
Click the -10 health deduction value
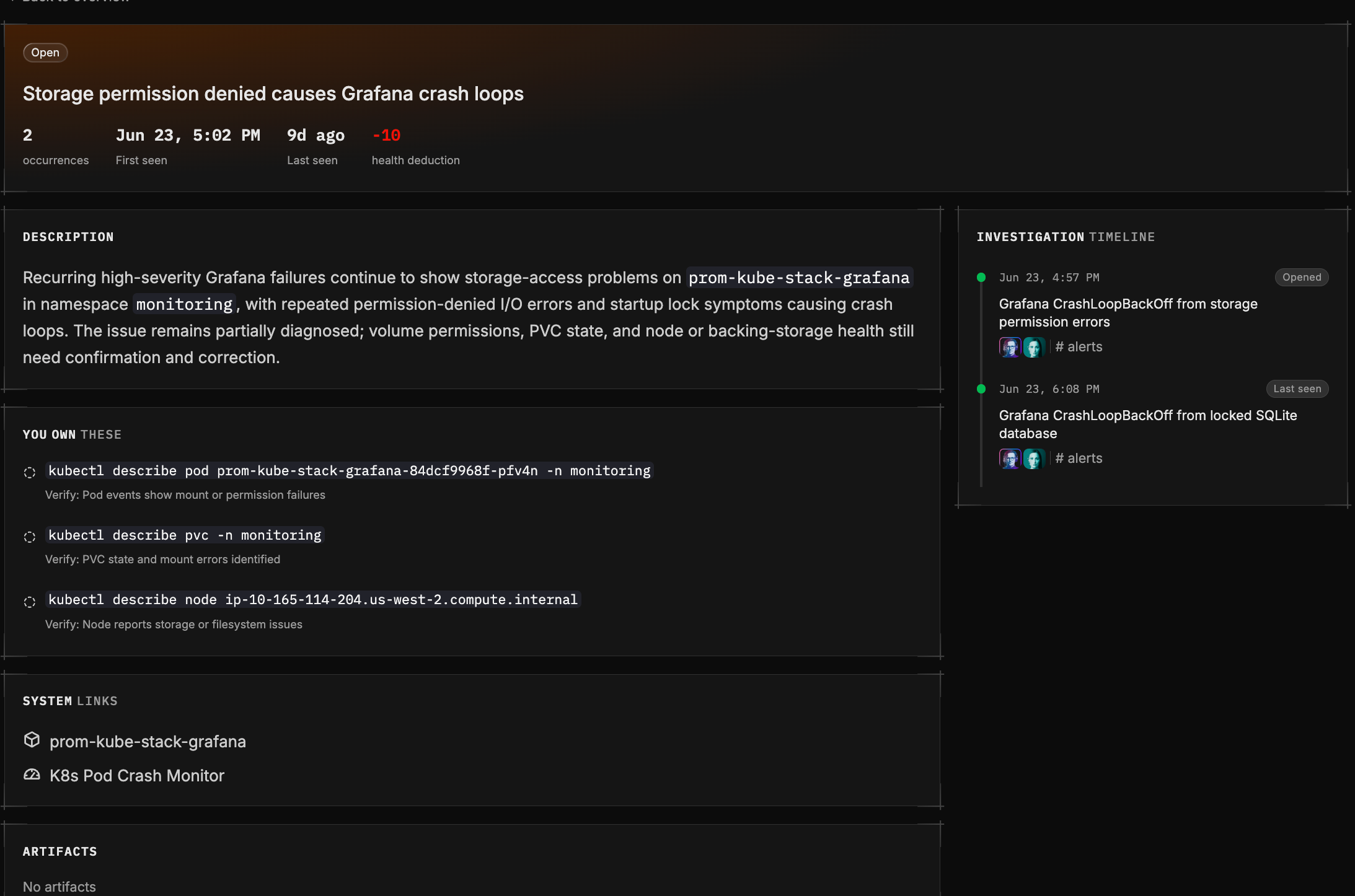(386, 135)
